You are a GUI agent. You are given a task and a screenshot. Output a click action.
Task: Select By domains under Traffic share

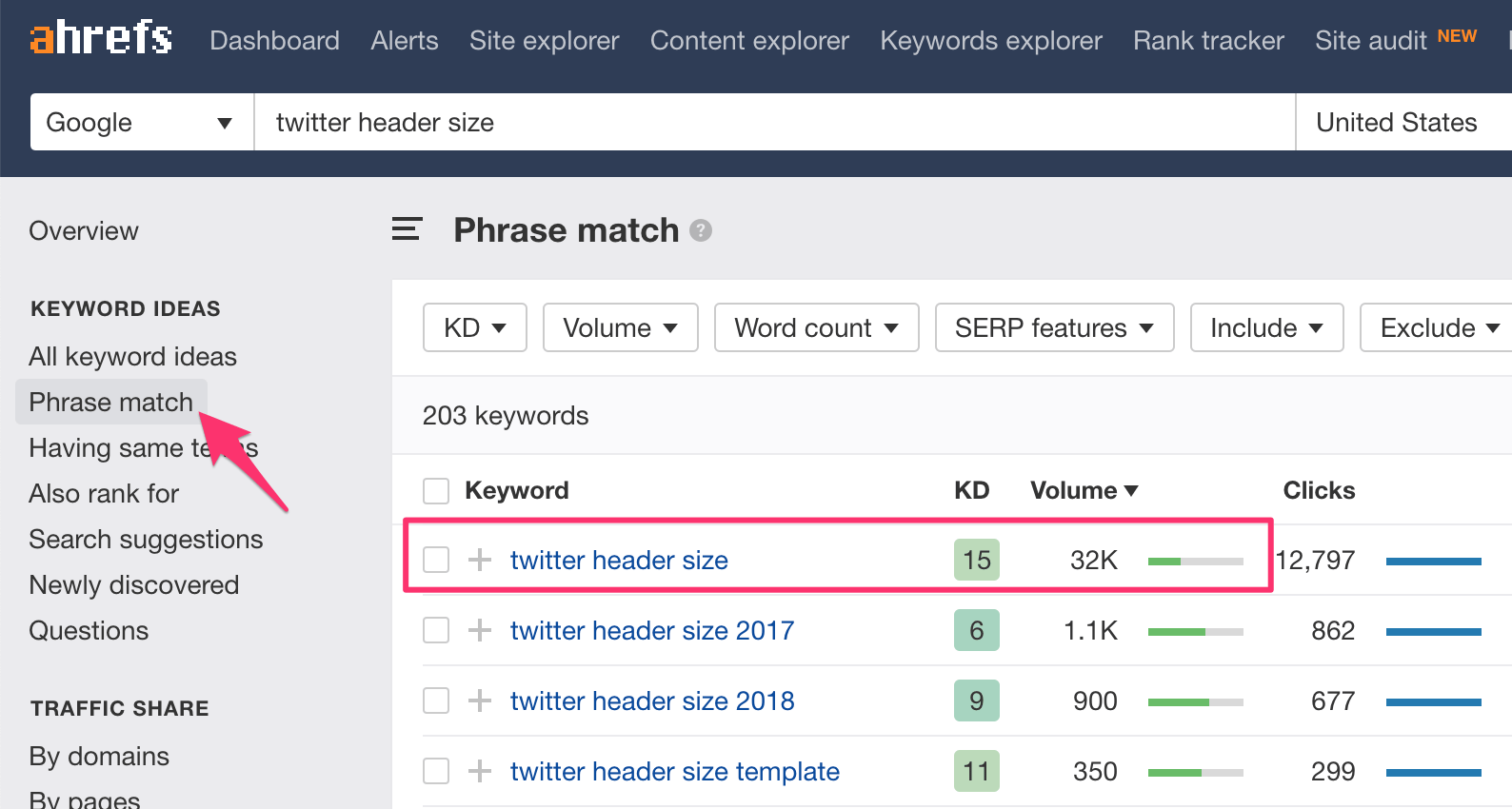99,756
